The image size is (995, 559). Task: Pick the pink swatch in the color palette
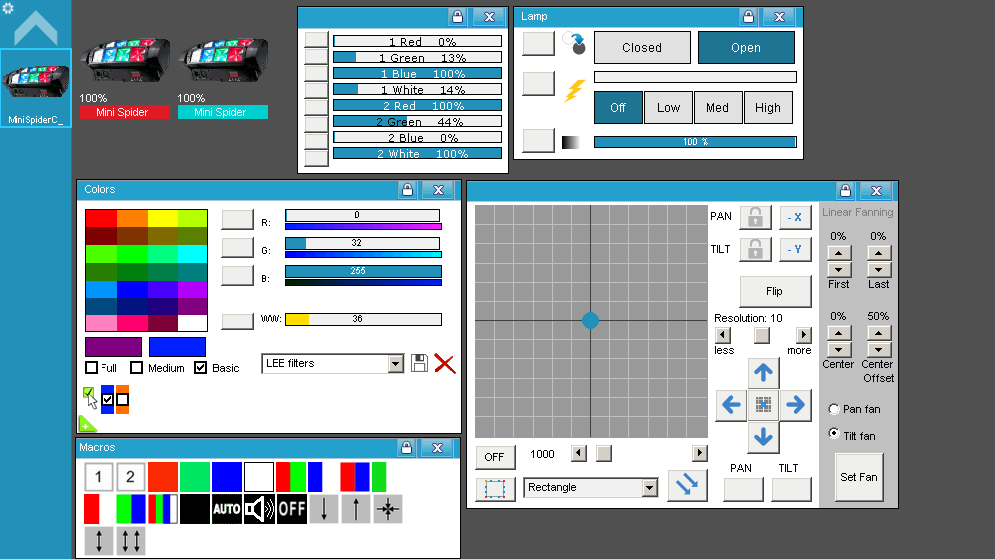pos(101,324)
